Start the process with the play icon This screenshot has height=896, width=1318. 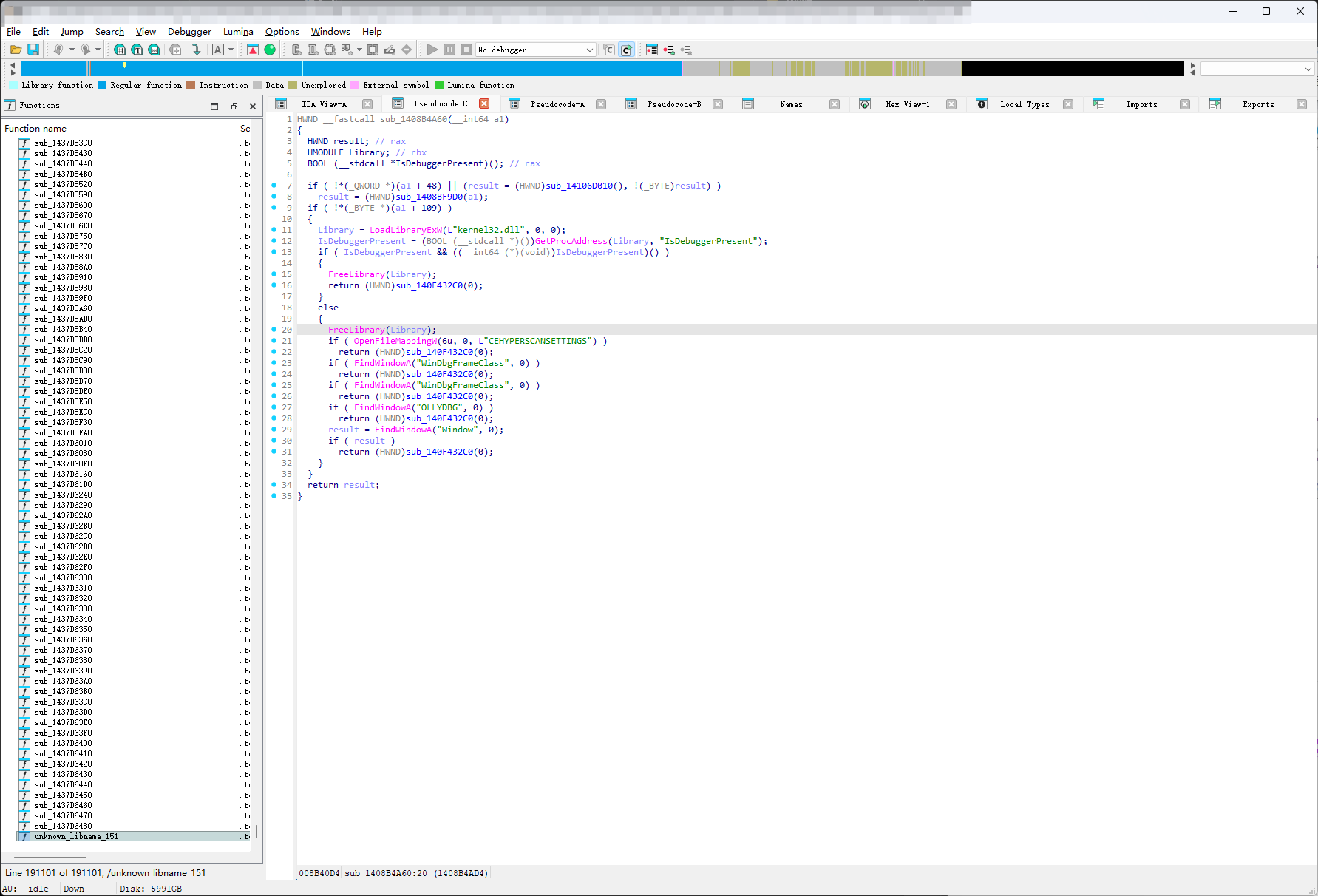point(432,50)
